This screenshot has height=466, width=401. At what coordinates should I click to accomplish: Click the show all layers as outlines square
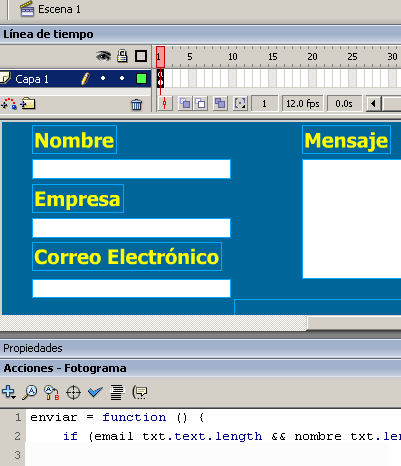pos(141,56)
